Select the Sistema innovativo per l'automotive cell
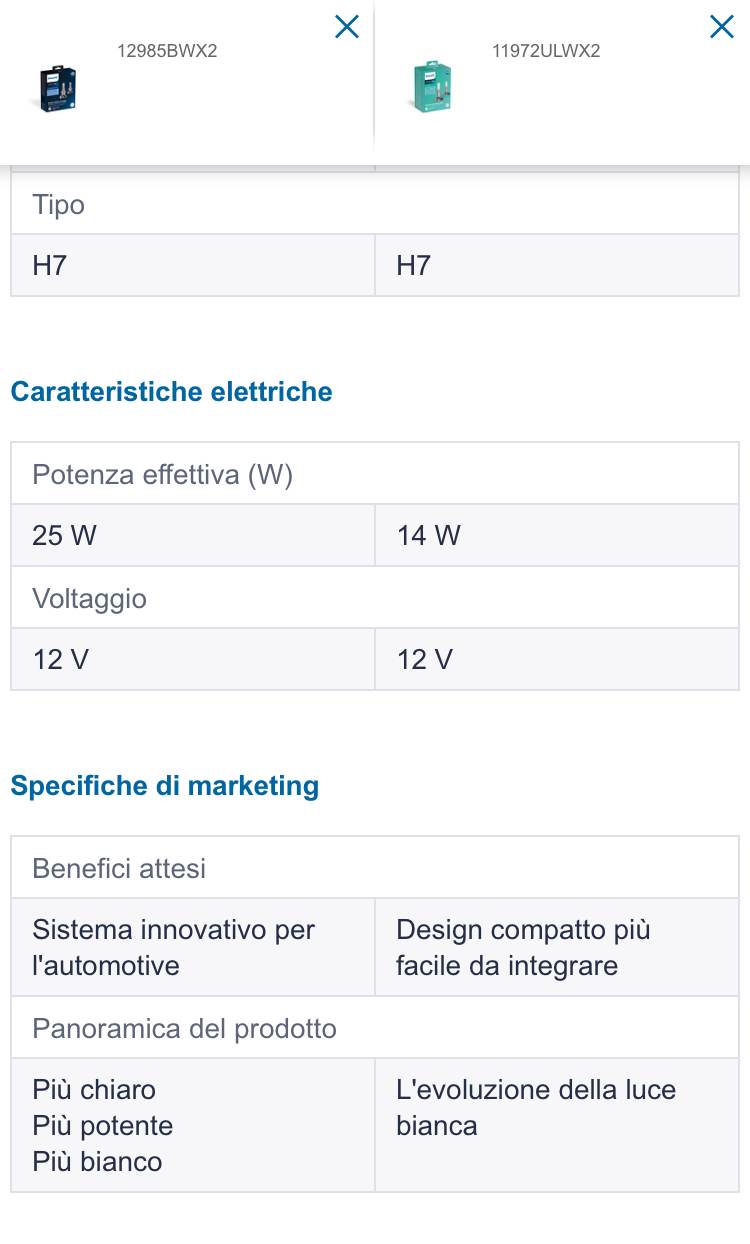This screenshot has height=1244, width=750. click(x=173, y=947)
